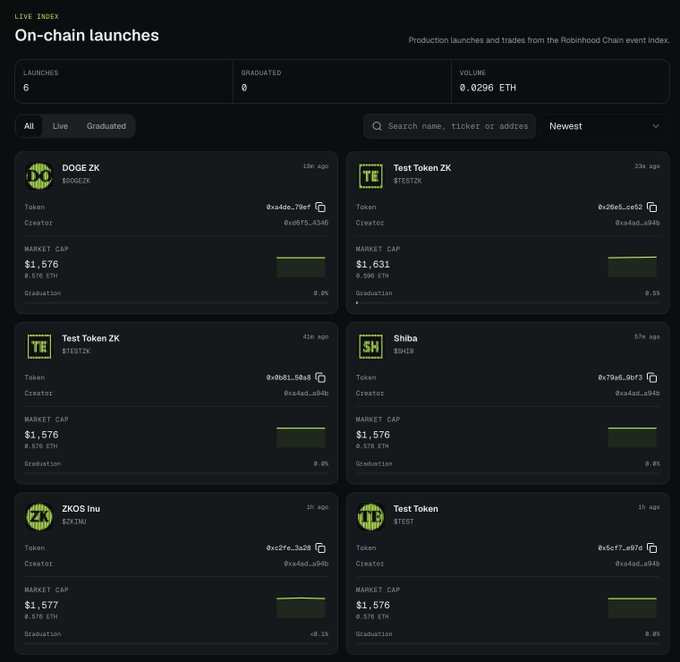Click the sparkline beside $1,631 market cap
Viewport: 680px width, 662px height.
coord(632,267)
